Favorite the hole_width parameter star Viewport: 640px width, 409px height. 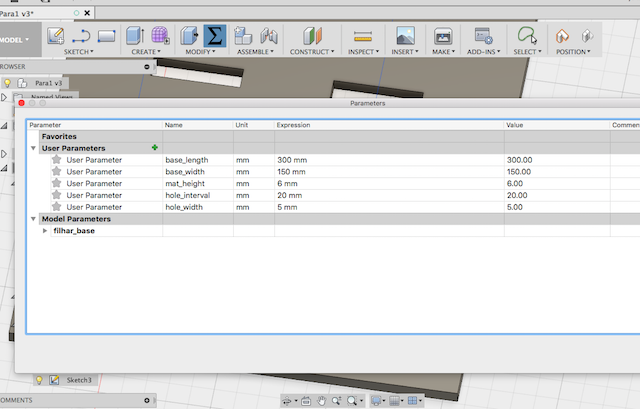pos(56,207)
